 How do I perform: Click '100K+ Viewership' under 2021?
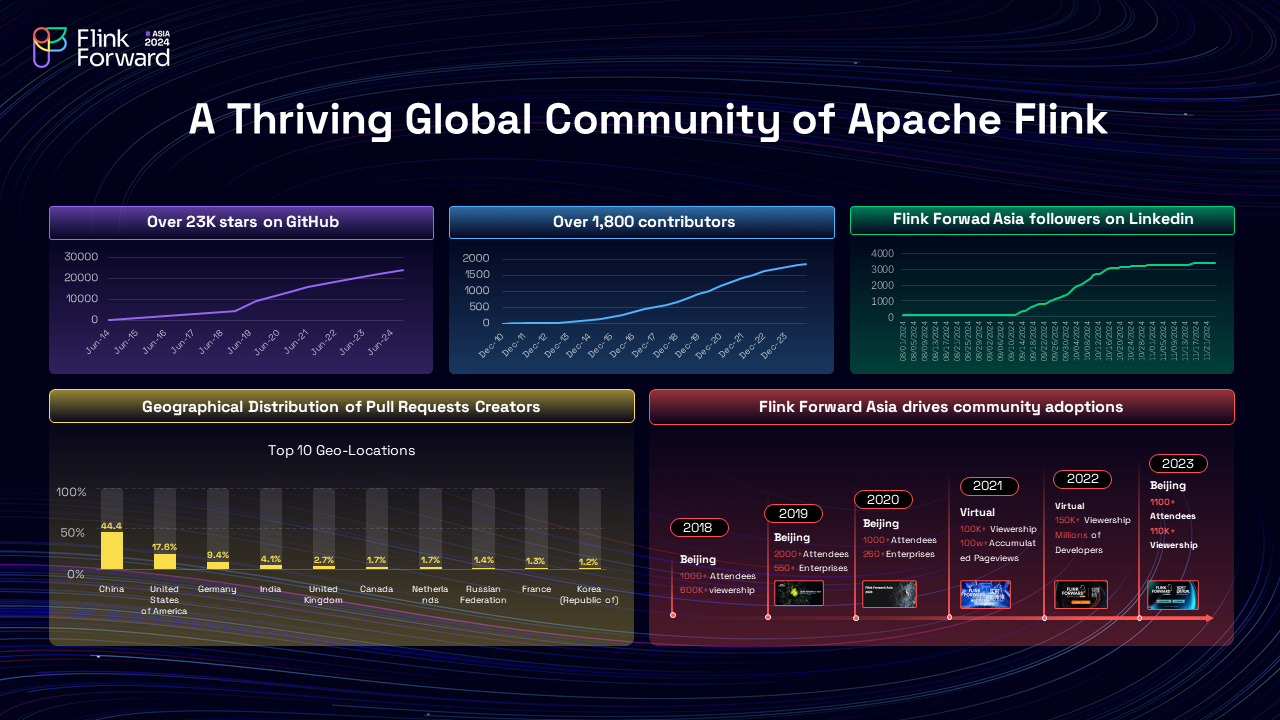998,529
